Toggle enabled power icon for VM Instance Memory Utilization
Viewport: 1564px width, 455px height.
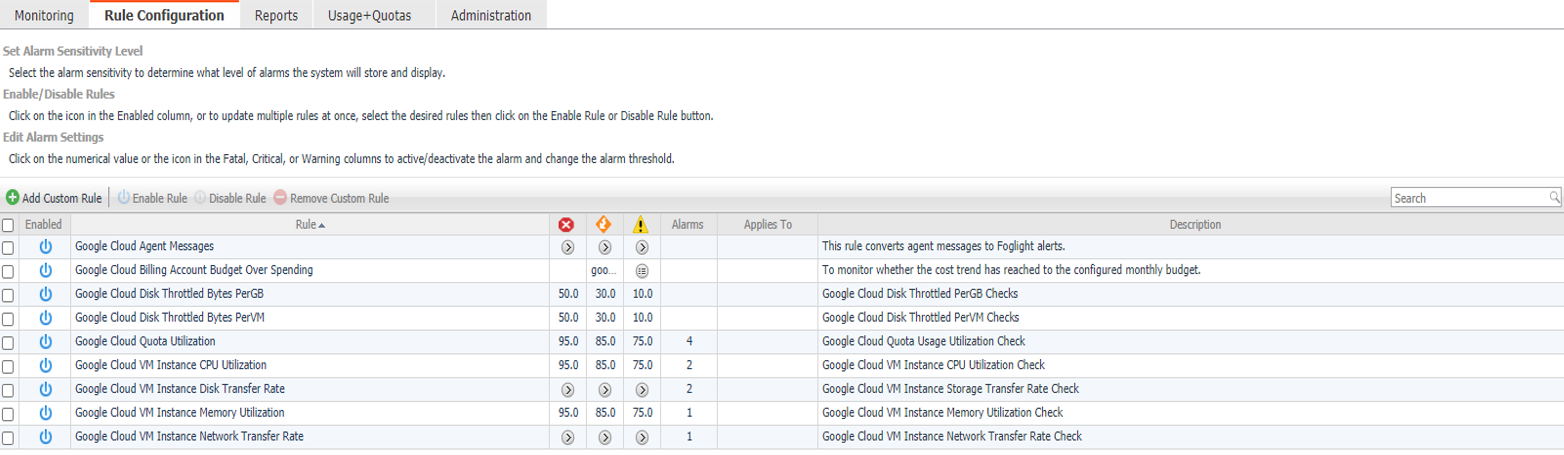[45, 413]
